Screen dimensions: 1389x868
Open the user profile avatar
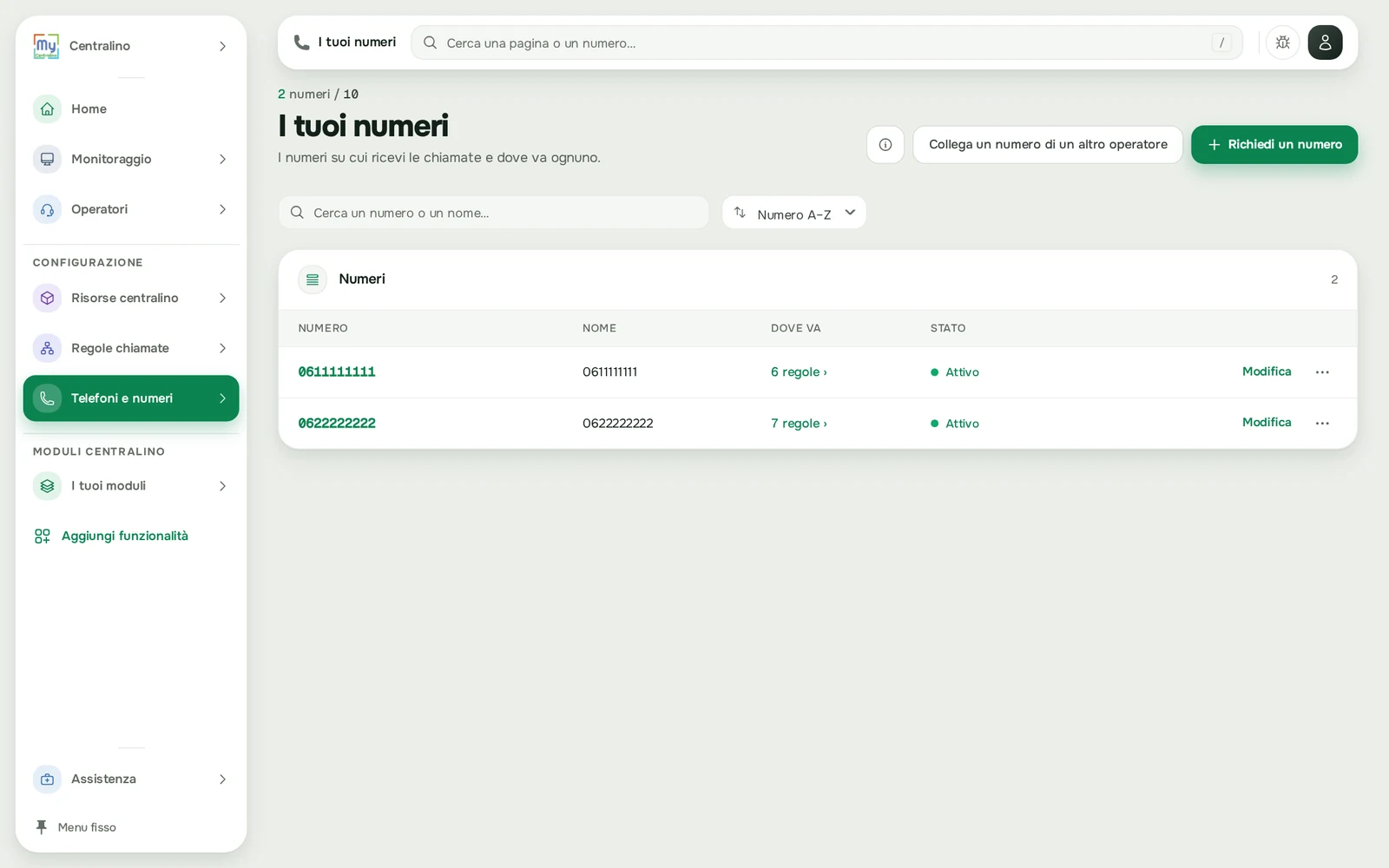tap(1325, 43)
